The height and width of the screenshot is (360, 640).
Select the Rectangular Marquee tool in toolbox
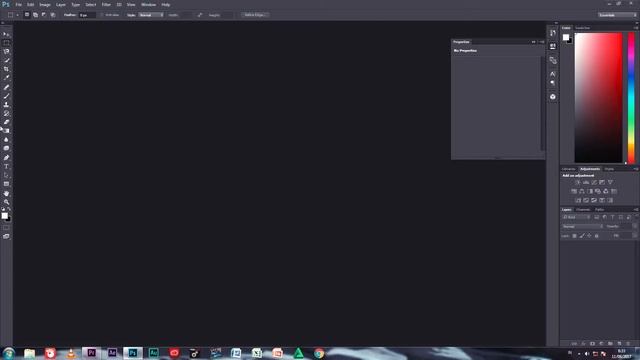(x=6, y=43)
